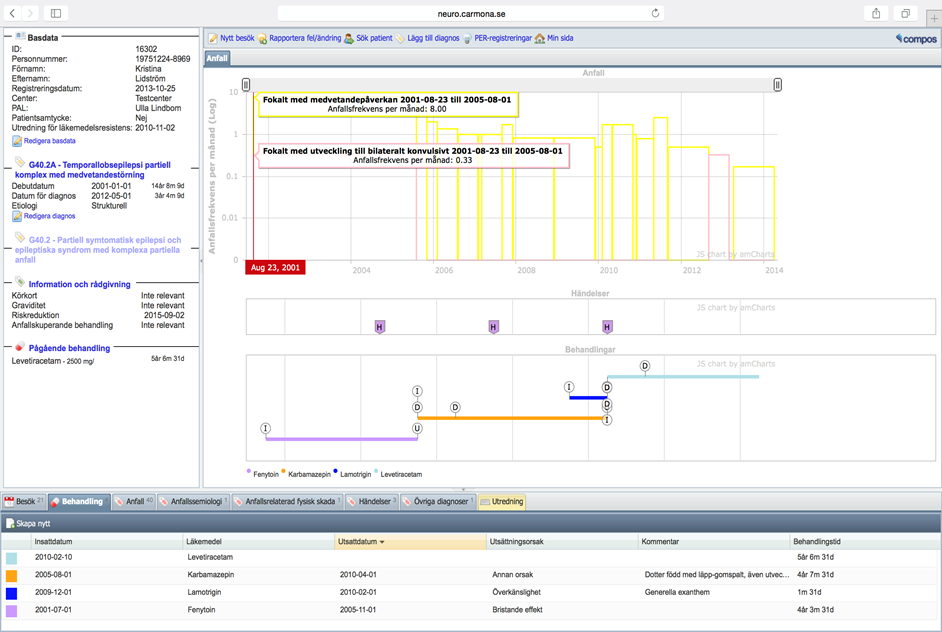Screen dimensions: 942x632
Task: Go forward with Safari's forward arrow
Action: tap(30, 13)
